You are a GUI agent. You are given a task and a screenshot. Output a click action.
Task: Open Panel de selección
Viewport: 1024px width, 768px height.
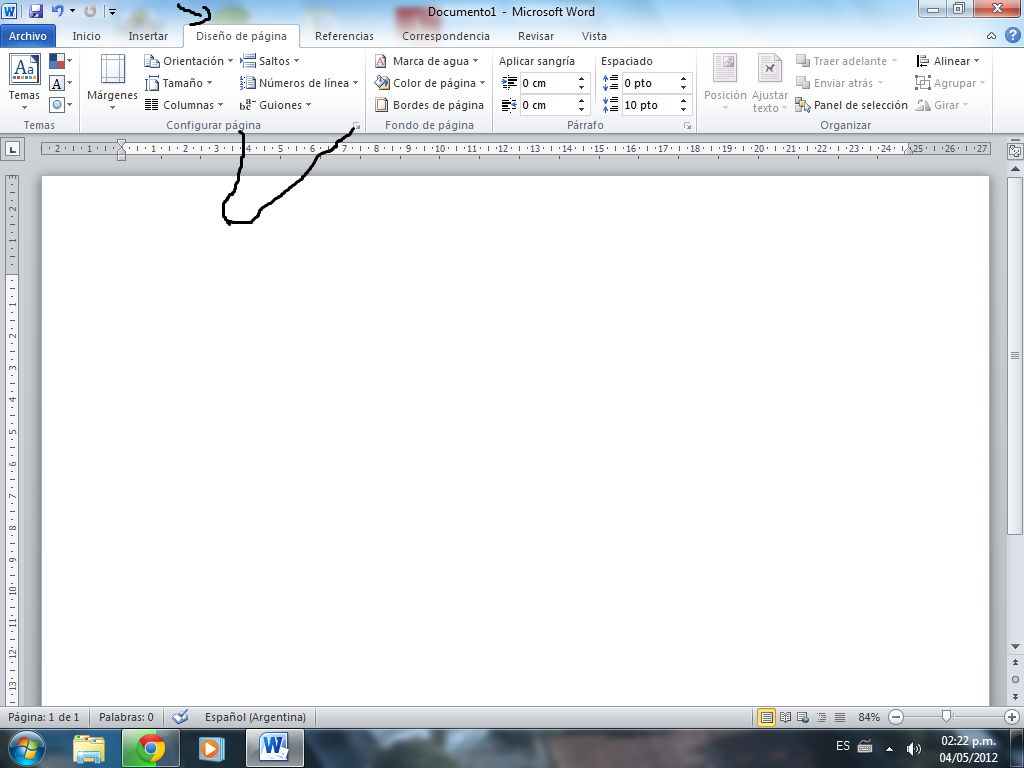pos(851,104)
